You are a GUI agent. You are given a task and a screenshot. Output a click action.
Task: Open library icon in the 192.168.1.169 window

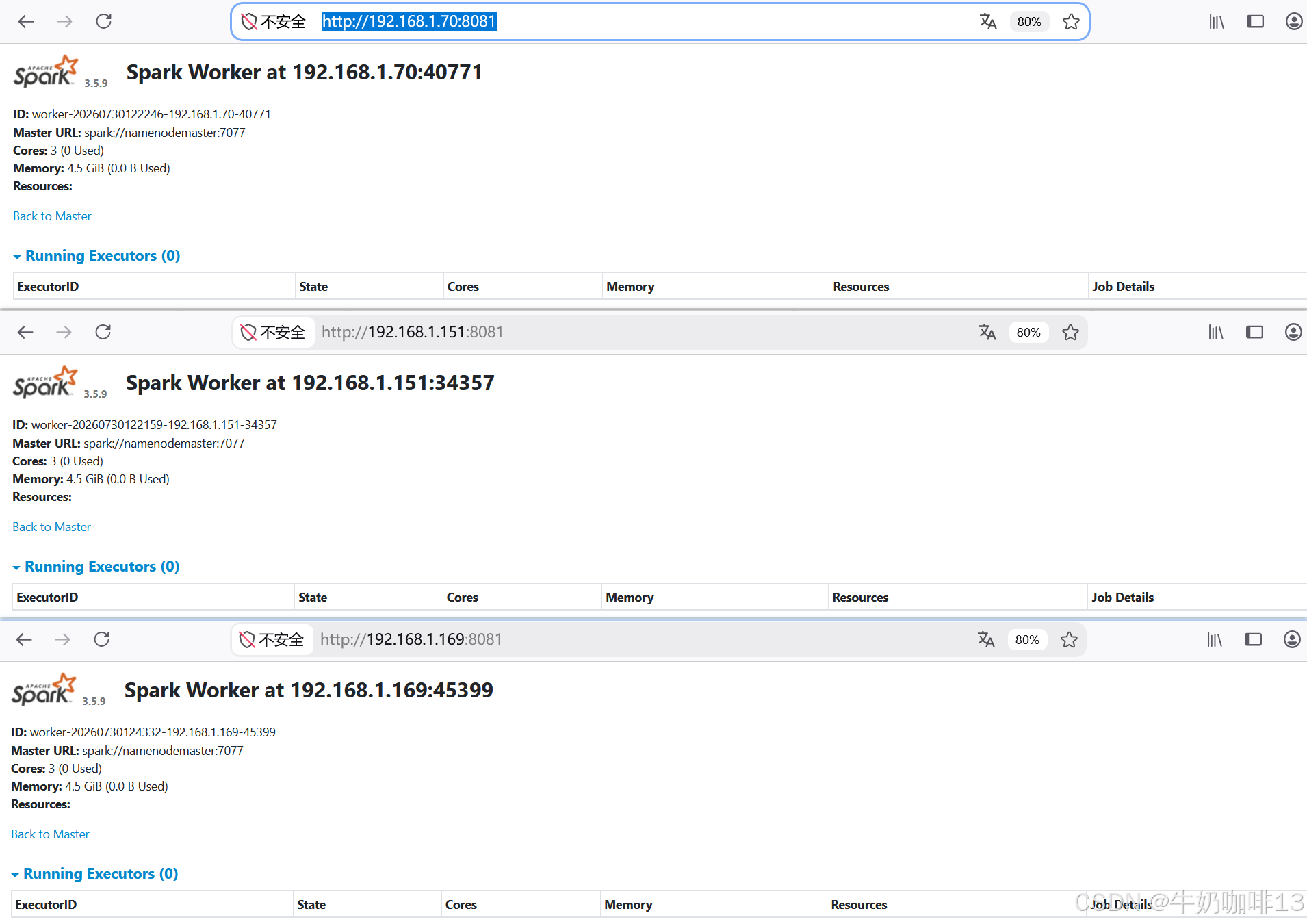point(1214,640)
